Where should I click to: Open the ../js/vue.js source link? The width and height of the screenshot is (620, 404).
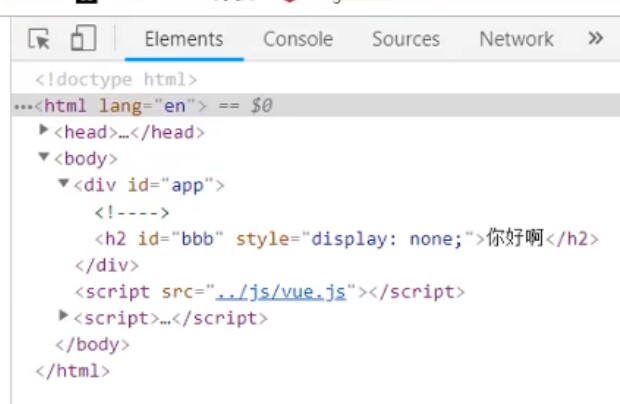click(281, 292)
